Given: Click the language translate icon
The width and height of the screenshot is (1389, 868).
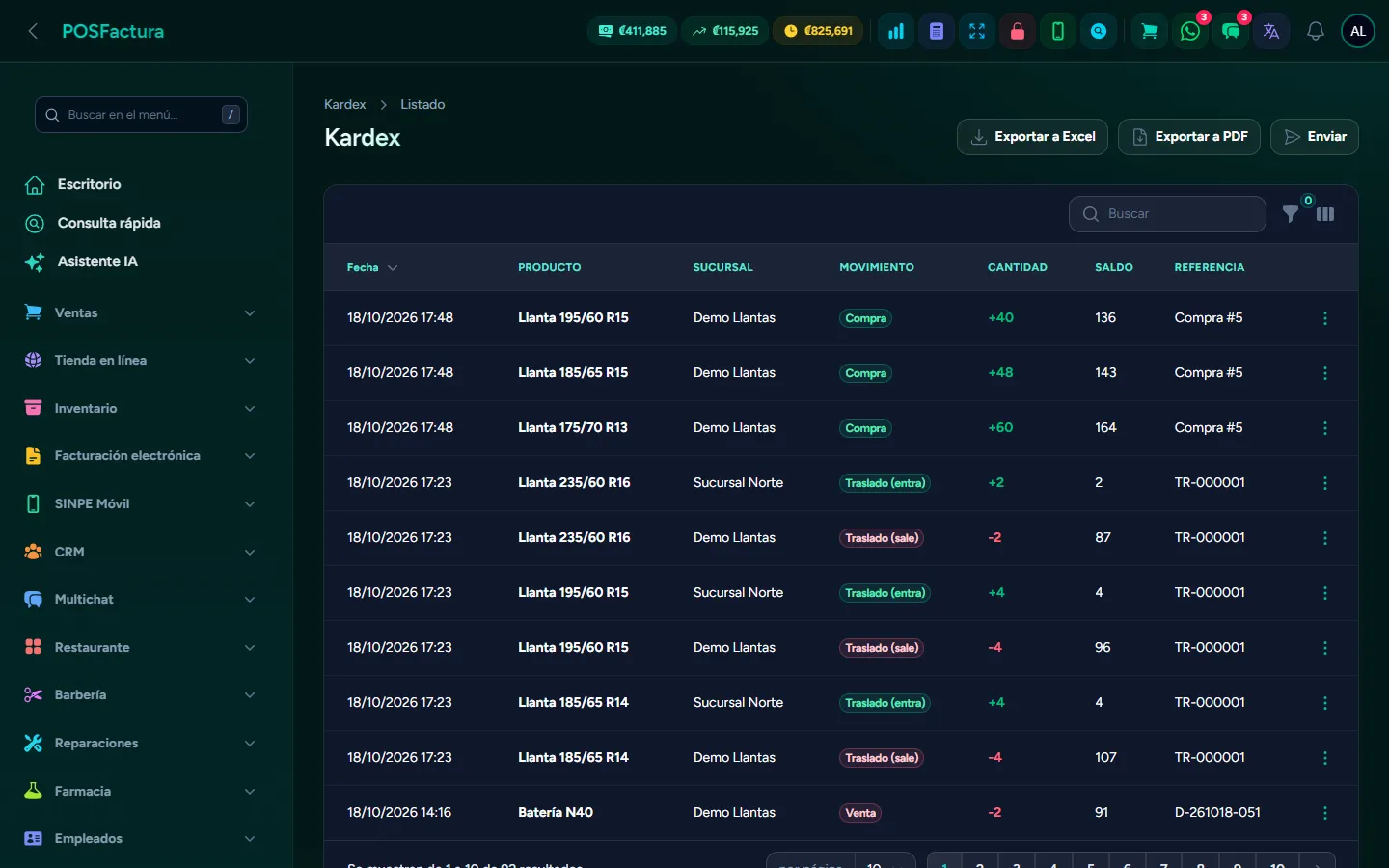Looking at the screenshot, I should (x=1271, y=31).
